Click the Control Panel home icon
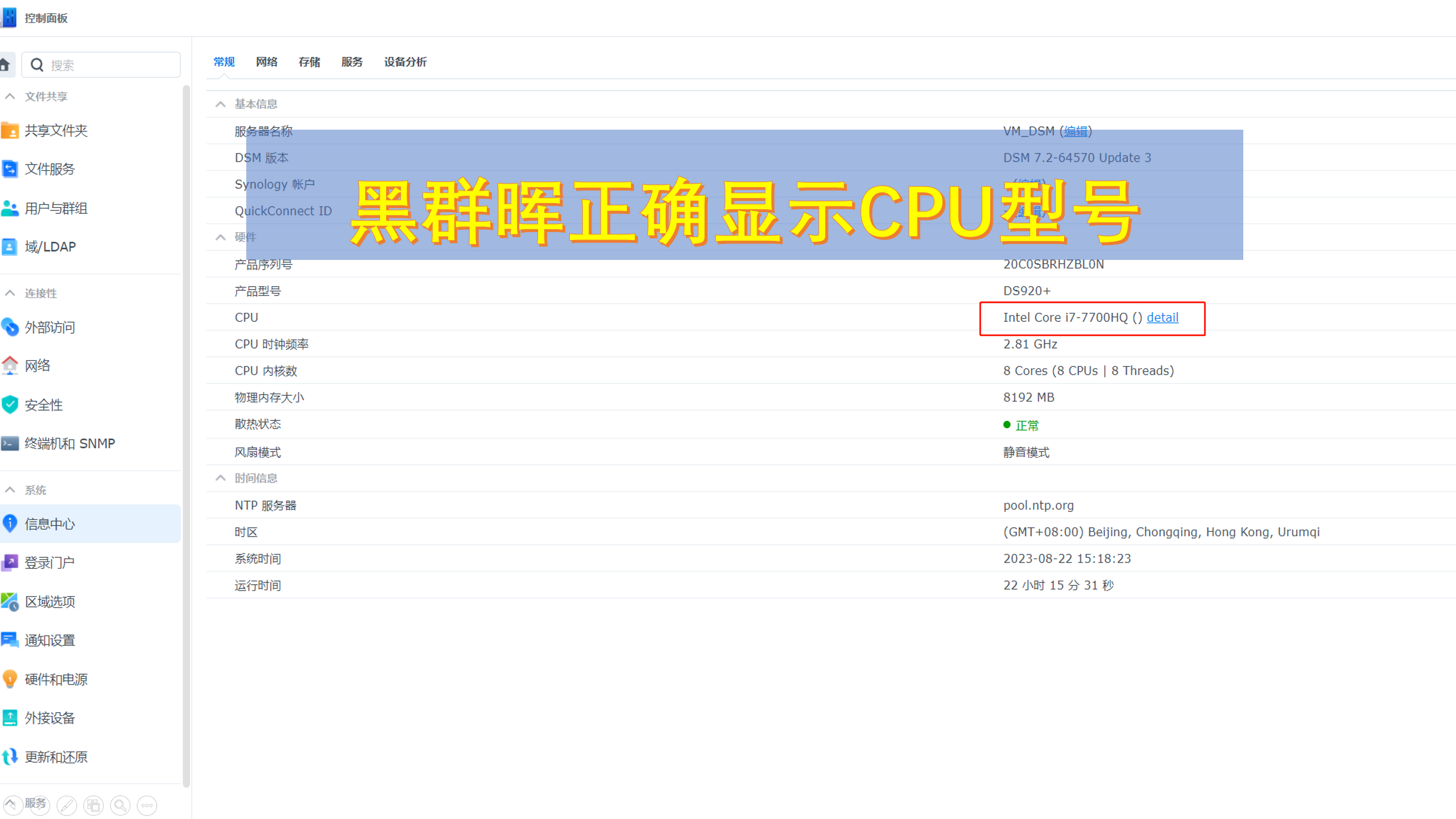1456x819 pixels. coord(6,65)
